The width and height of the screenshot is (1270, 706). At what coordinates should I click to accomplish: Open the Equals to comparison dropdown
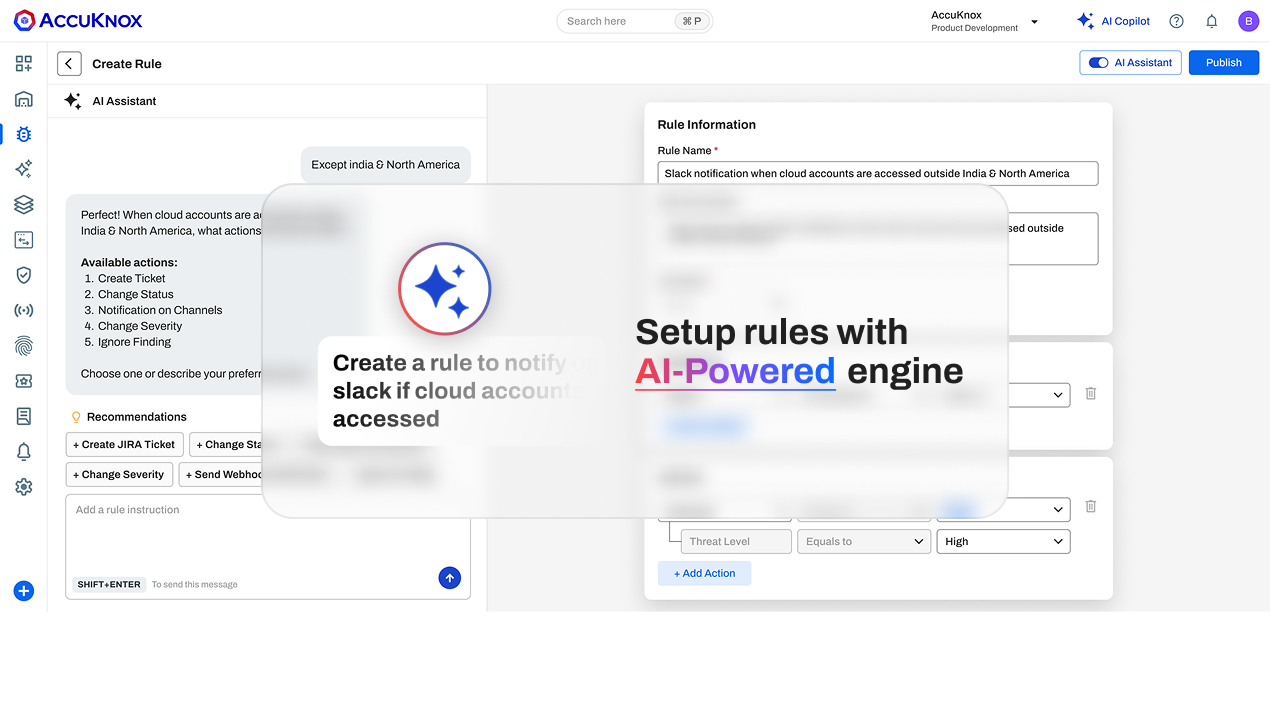tap(863, 541)
